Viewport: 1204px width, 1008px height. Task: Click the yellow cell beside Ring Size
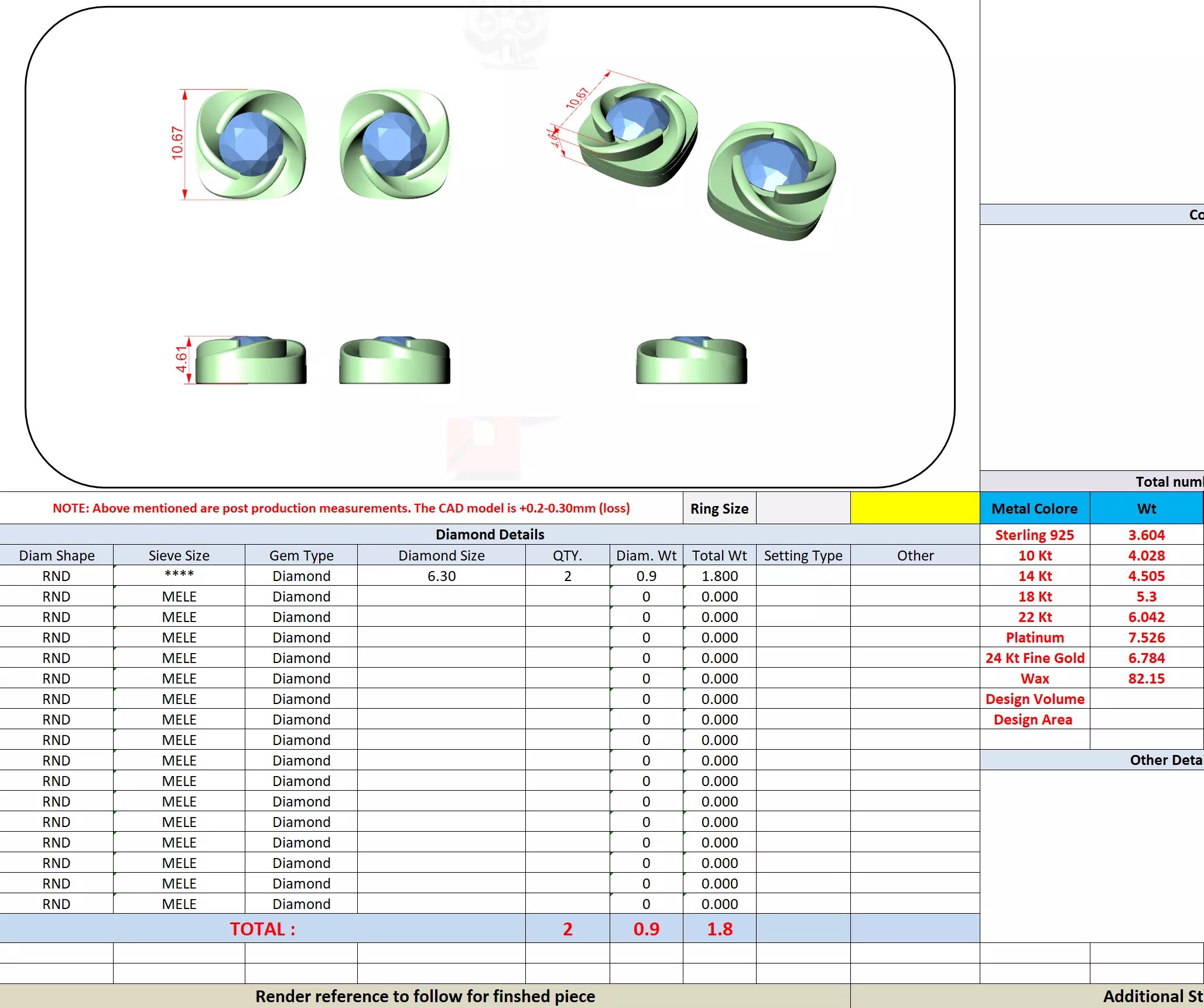(915, 508)
